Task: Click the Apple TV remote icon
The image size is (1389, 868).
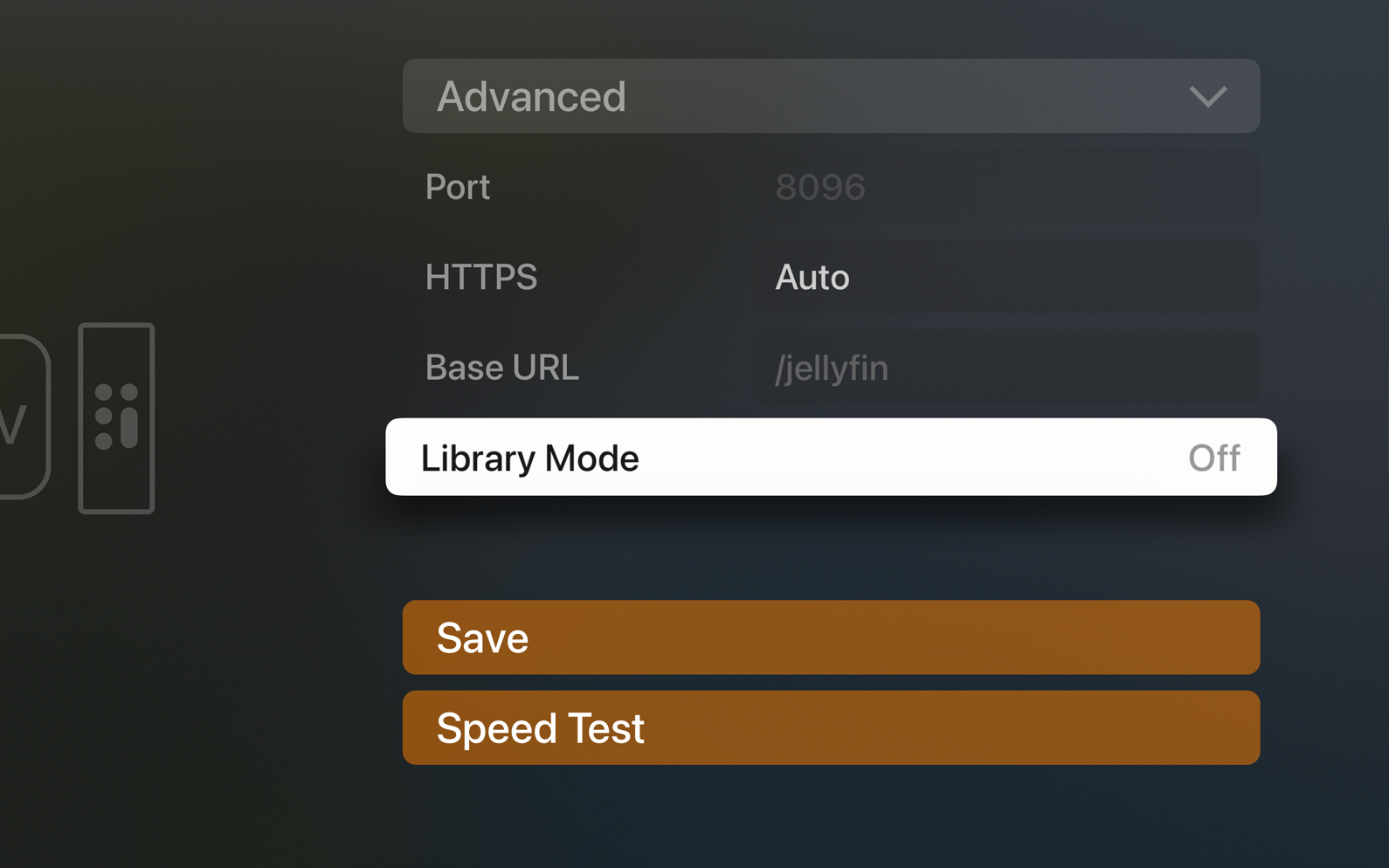Action: tap(116, 419)
